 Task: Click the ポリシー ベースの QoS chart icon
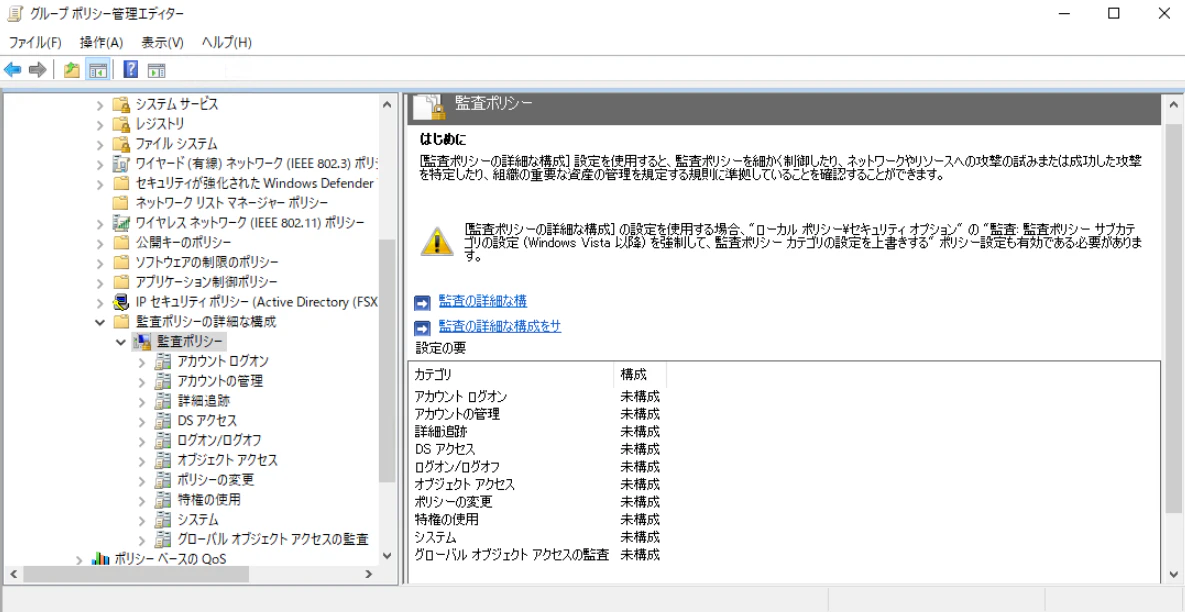click(x=101, y=559)
